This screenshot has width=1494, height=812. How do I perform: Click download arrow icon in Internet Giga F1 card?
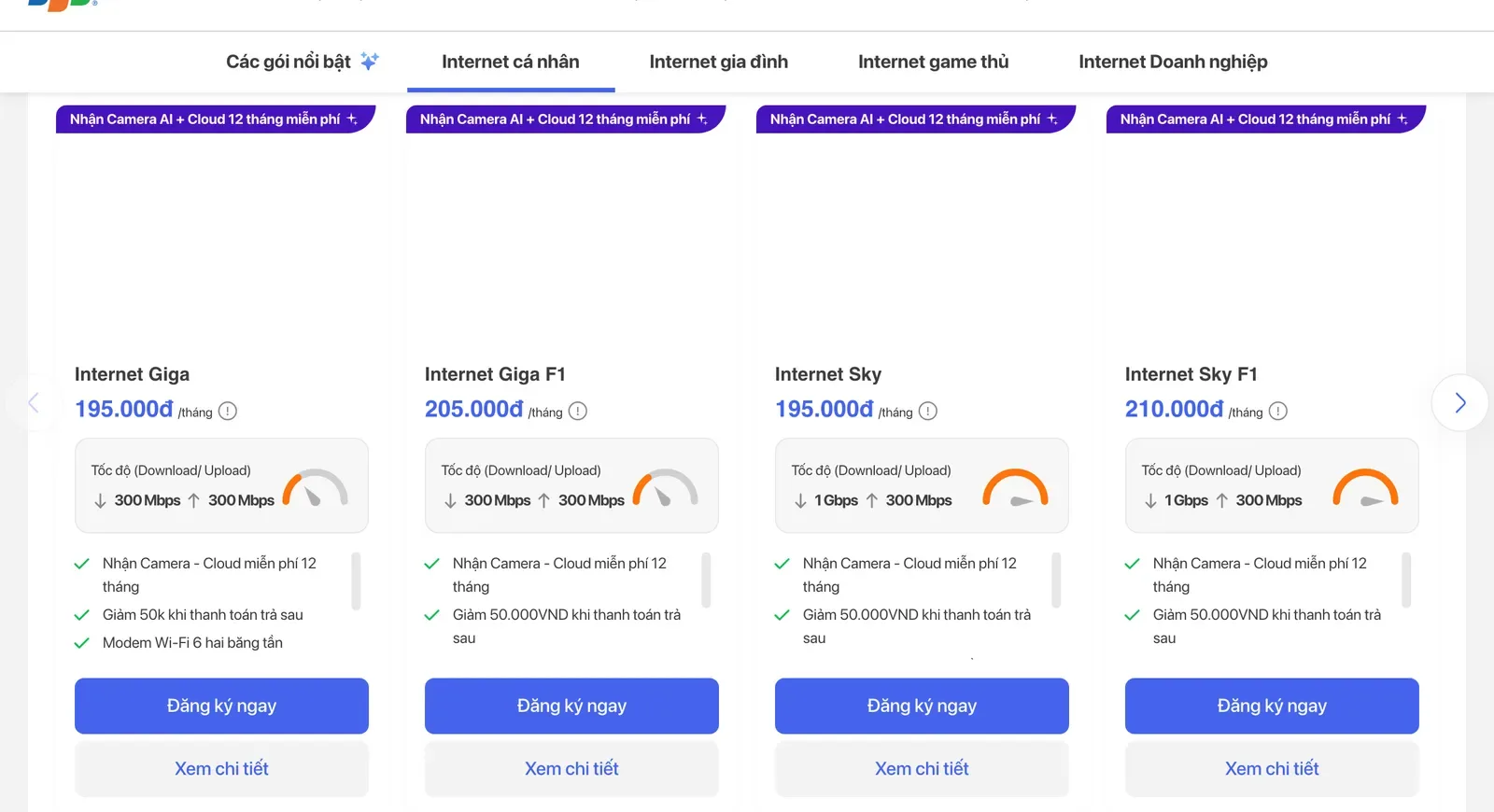(450, 501)
